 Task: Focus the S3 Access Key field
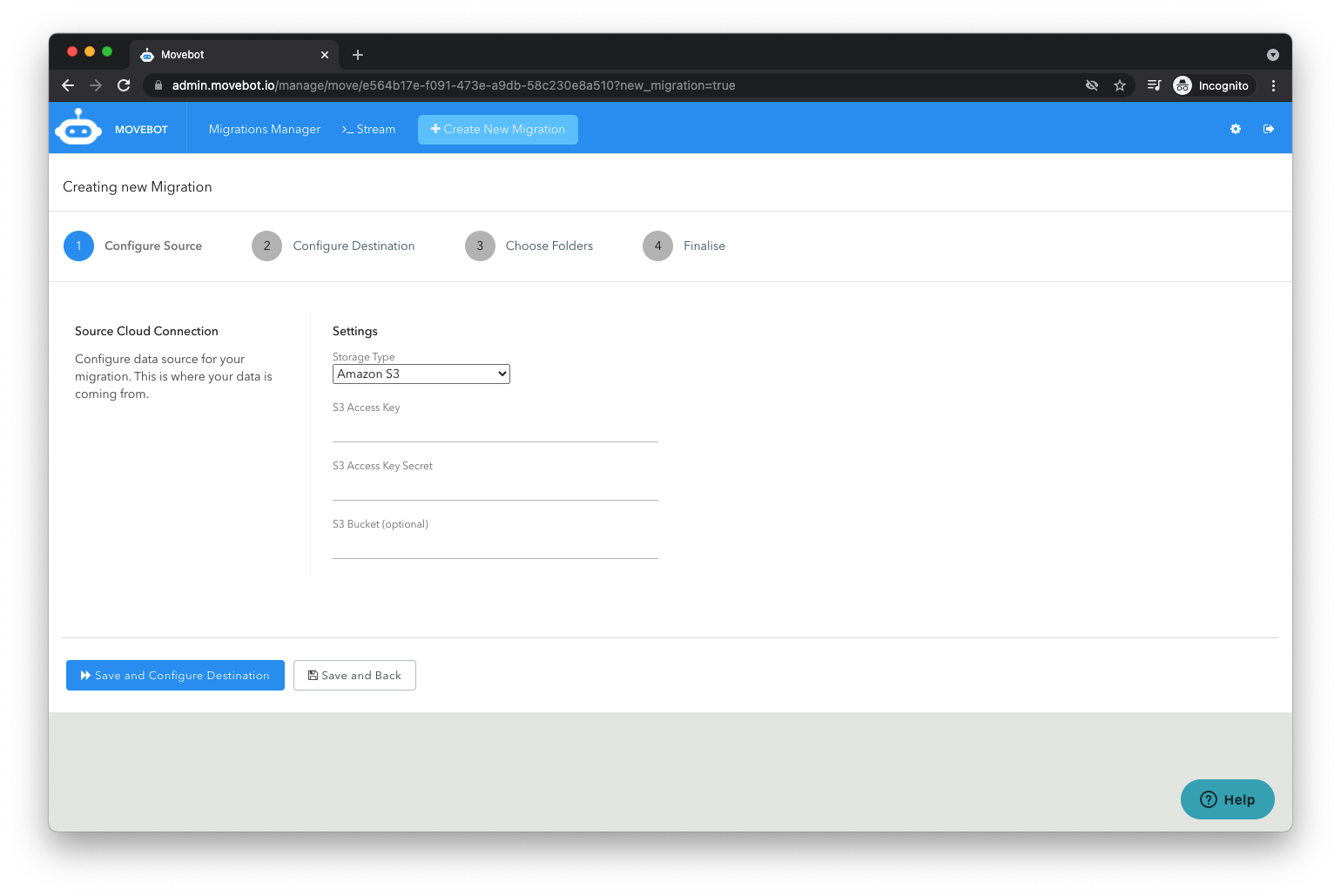[x=495, y=429]
